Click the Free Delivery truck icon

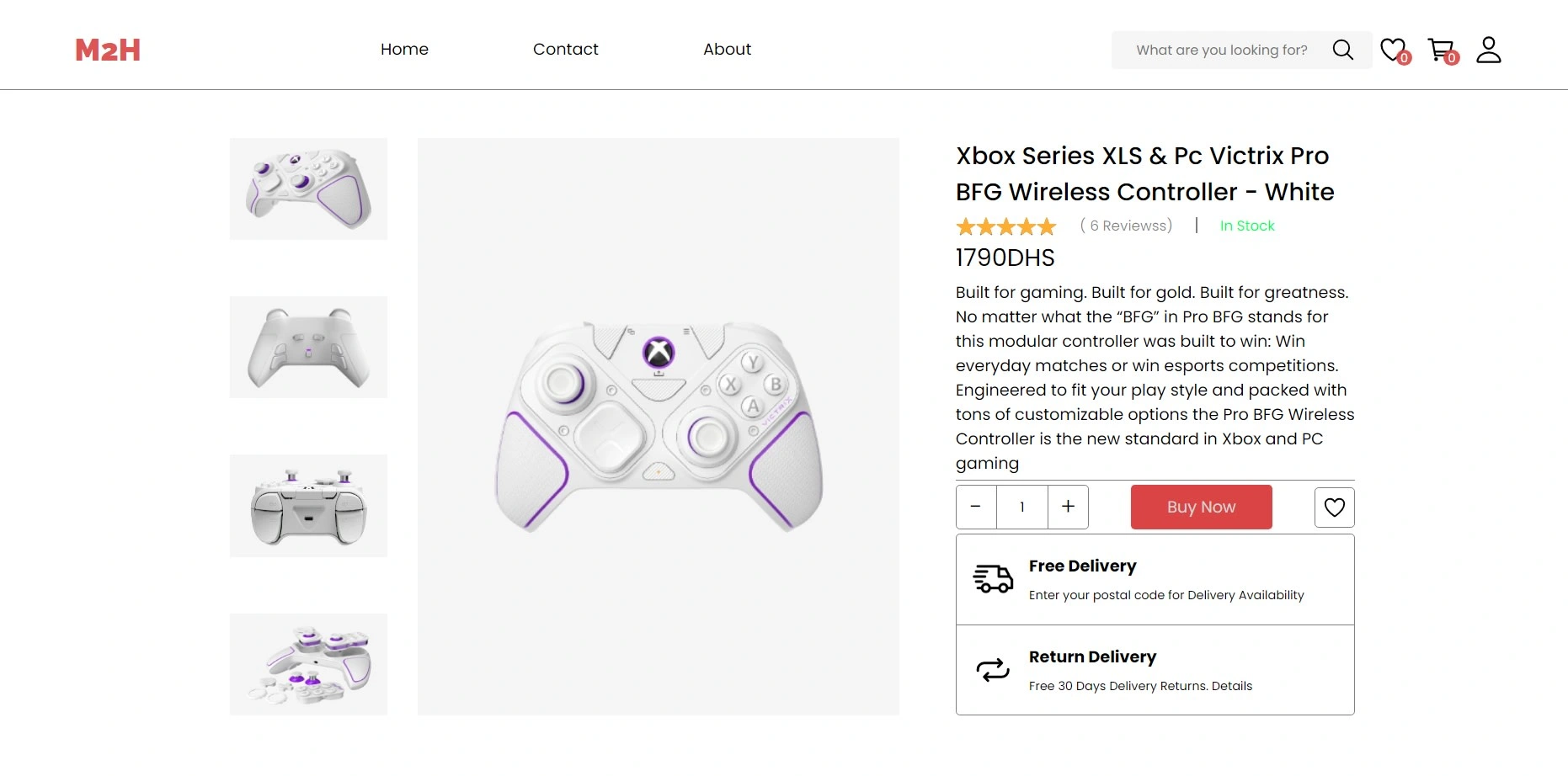993,579
